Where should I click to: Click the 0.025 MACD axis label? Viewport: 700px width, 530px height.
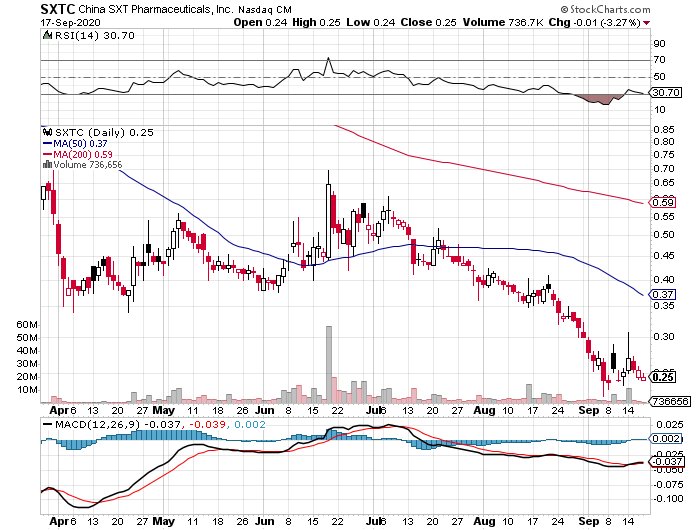(668, 424)
